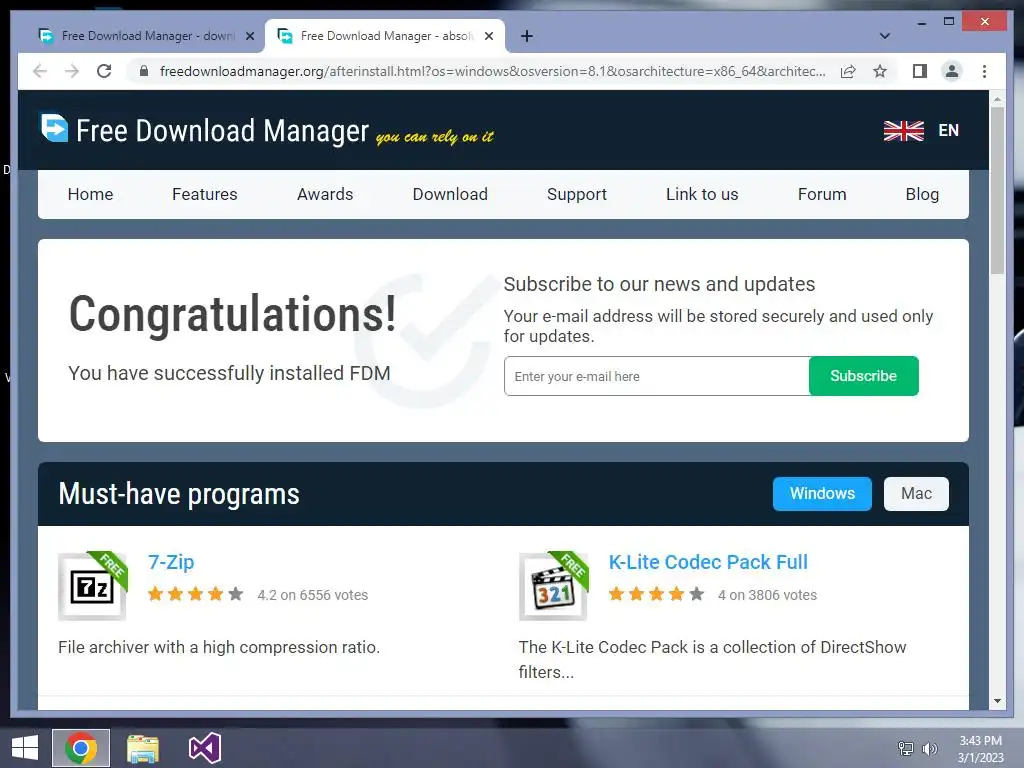Reload the page with refresh icon

[104, 71]
